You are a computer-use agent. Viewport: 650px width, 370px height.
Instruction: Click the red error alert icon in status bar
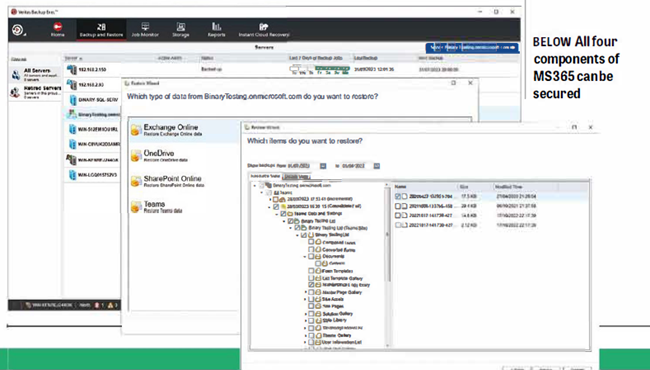click(x=97, y=305)
